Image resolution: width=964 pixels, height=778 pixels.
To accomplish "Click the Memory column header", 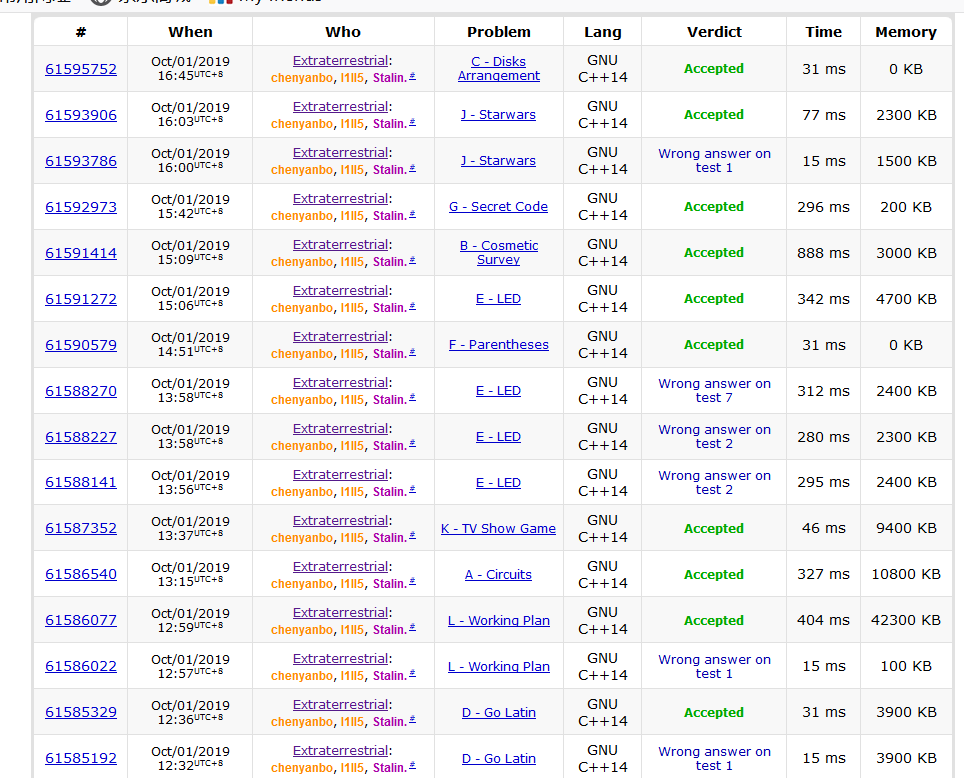I will point(905,32).
